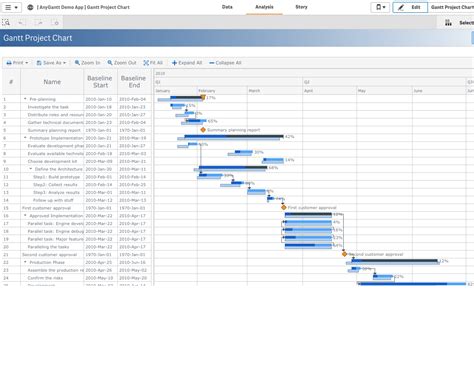Click Zoom Out on Gantt toolbar
Screen dimensions: 474x379
(122, 63)
